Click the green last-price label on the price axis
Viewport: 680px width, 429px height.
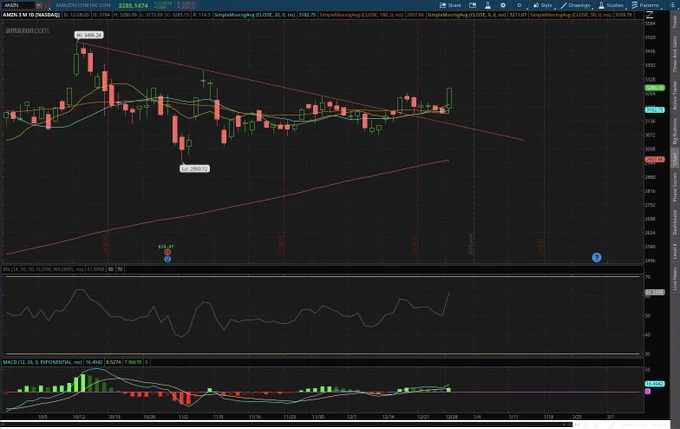coord(654,88)
